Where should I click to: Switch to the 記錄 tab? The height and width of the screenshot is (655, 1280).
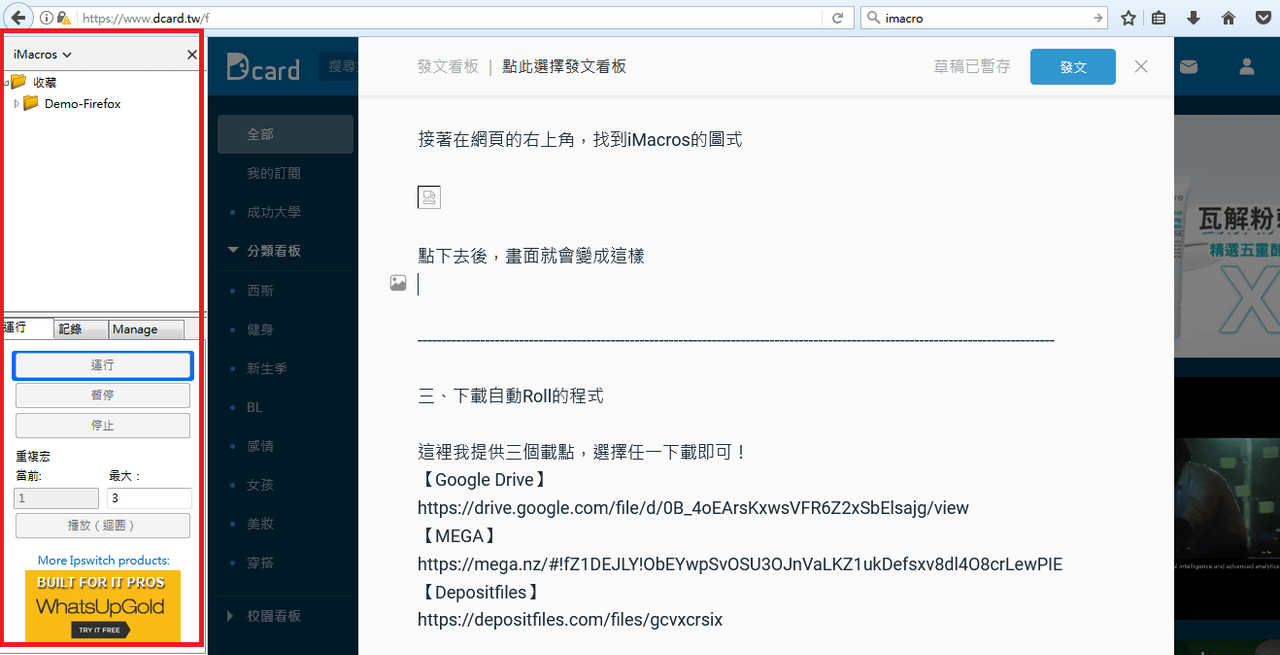[x=80, y=329]
